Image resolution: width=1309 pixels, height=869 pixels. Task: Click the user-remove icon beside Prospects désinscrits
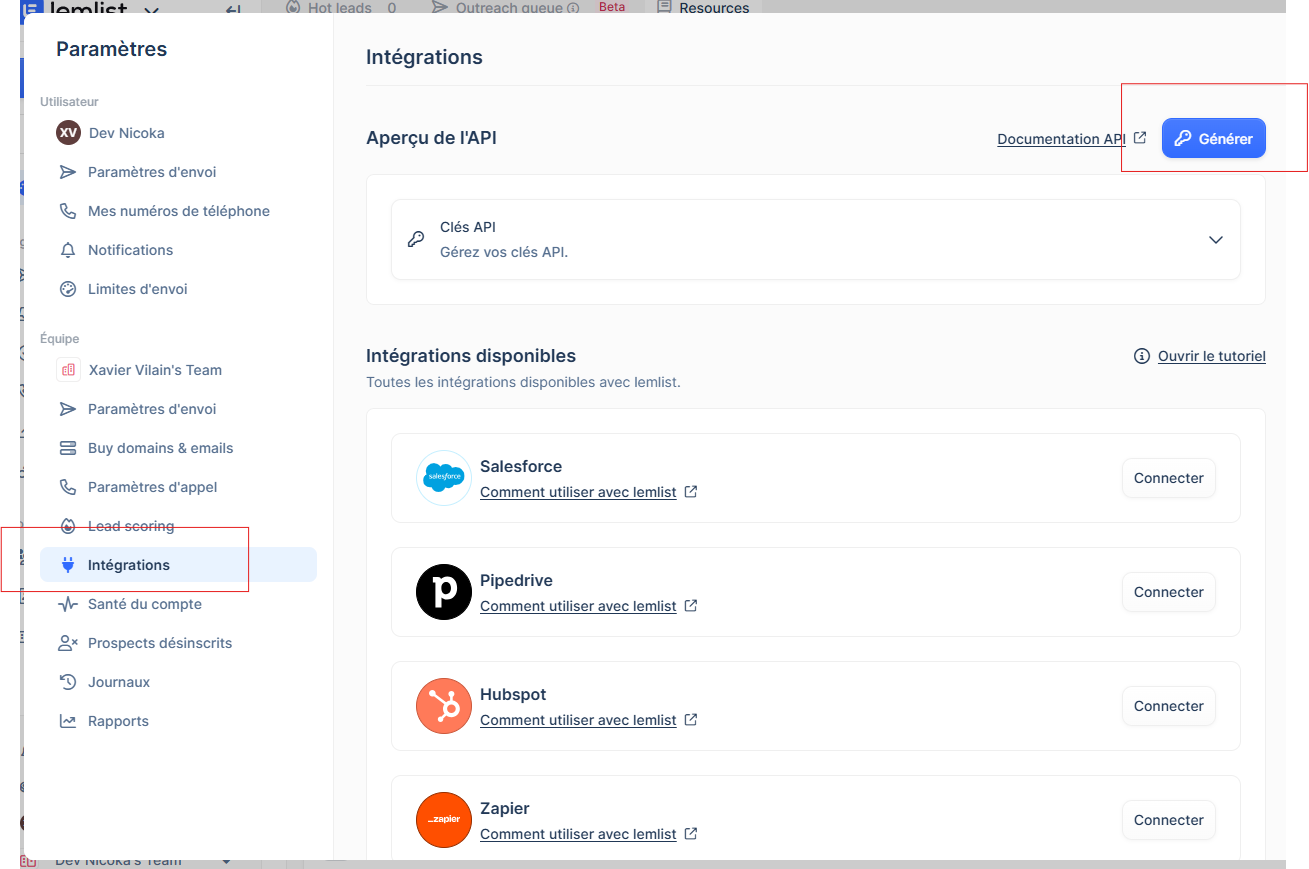pos(68,643)
